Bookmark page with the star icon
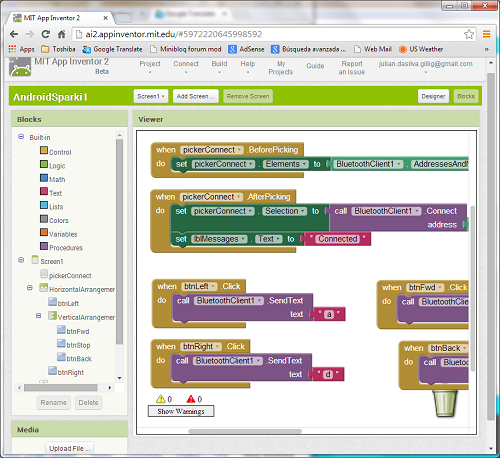Image resolution: width=500 pixels, height=458 pixels. click(469, 34)
